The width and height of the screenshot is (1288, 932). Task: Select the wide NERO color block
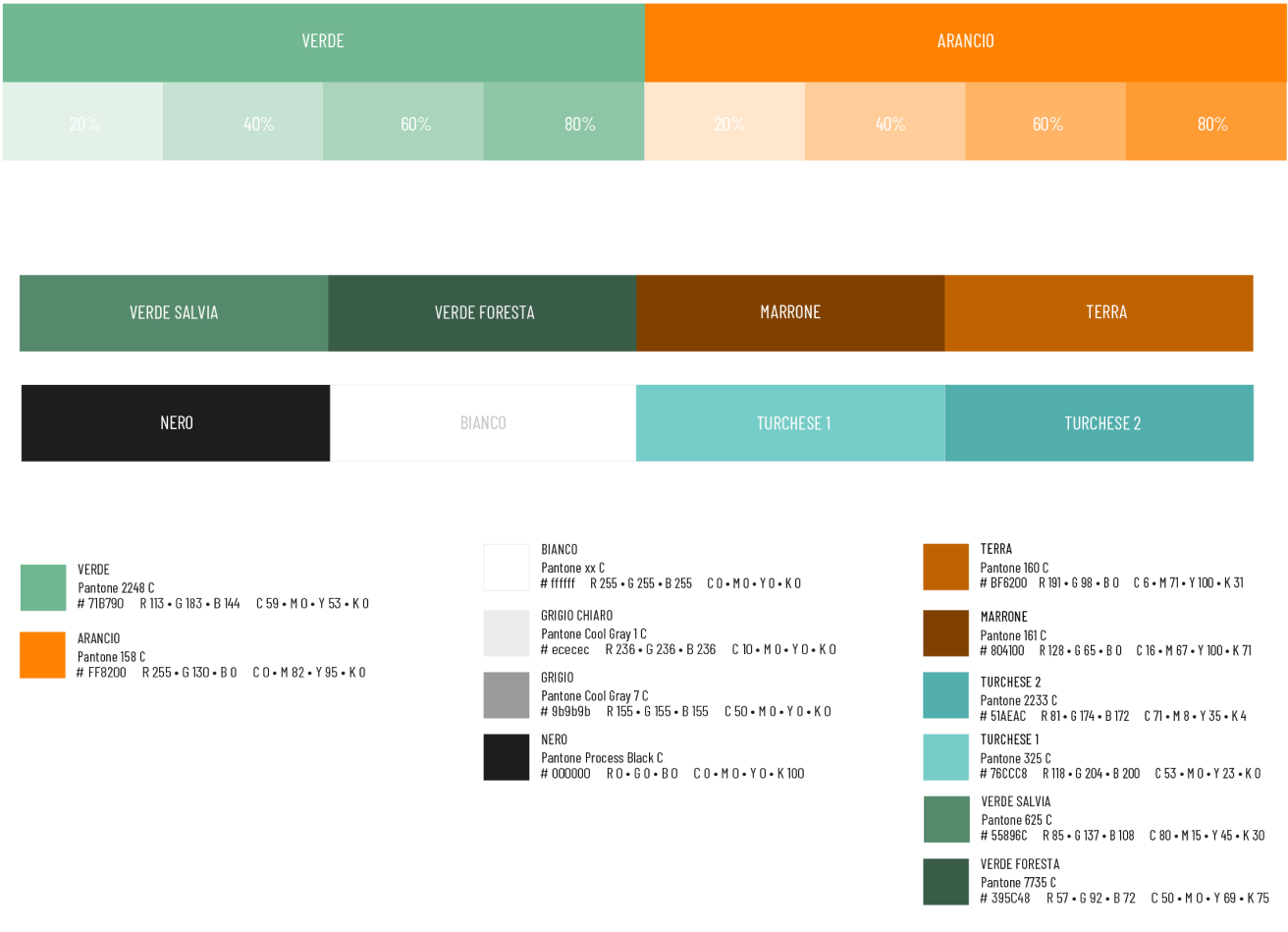point(176,423)
